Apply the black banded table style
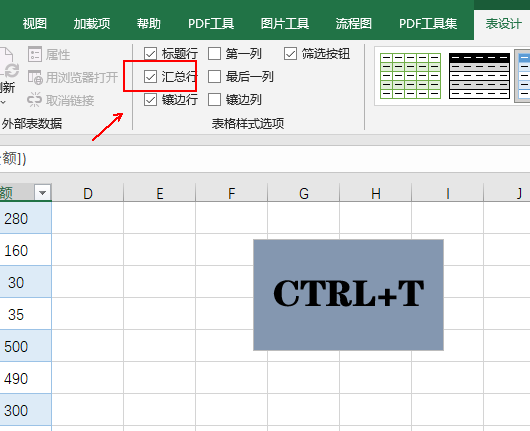 point(479,76)
